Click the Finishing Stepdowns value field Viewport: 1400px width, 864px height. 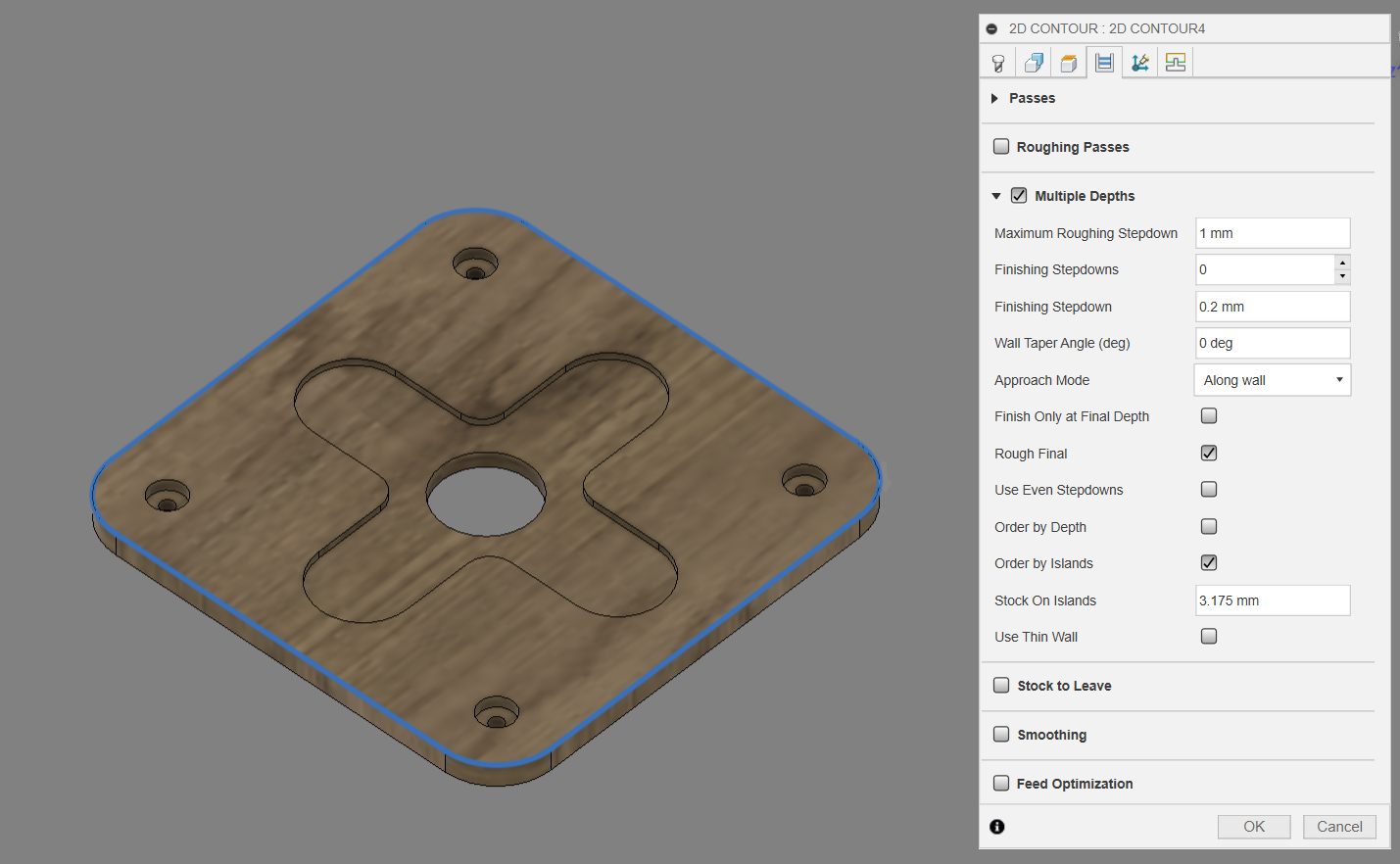click(1265, 269)
